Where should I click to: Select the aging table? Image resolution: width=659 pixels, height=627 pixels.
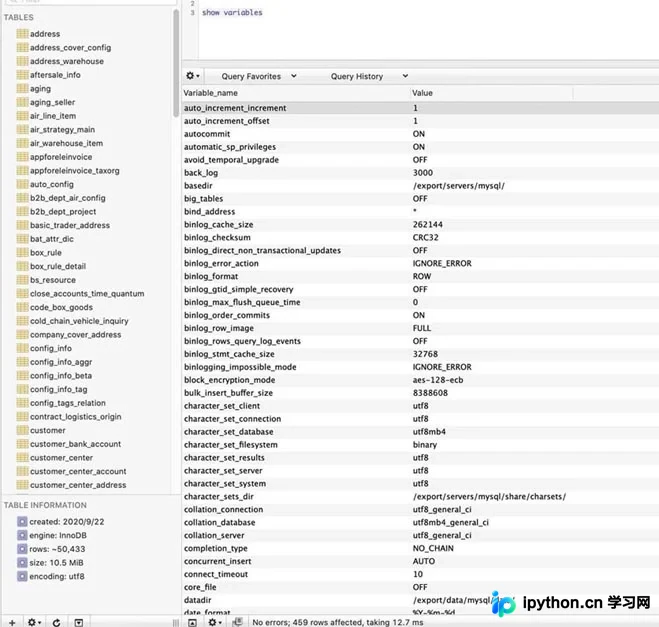pyautogui.click(x=40, y=89)
